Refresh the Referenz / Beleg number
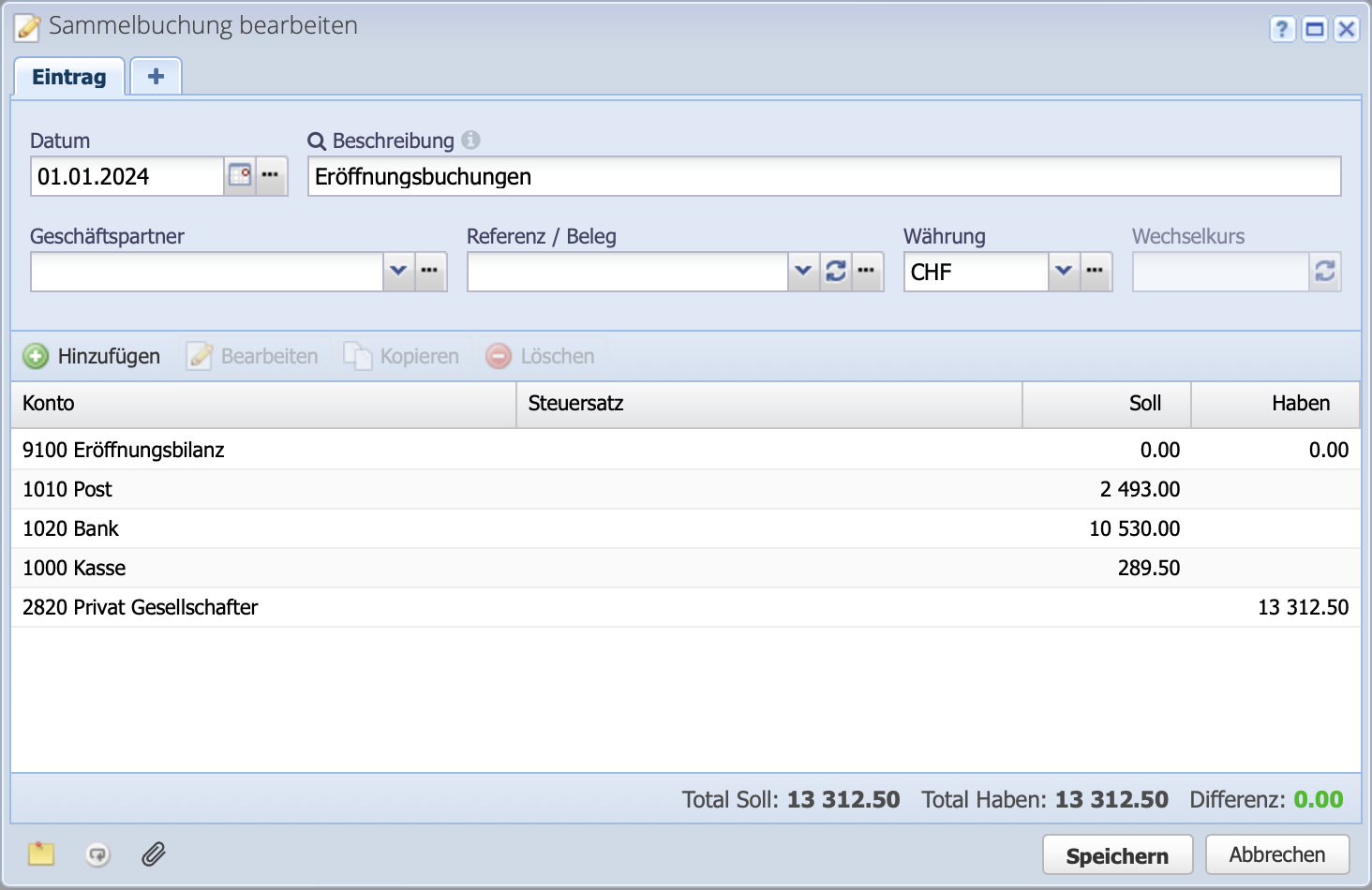 pos(836,272)
